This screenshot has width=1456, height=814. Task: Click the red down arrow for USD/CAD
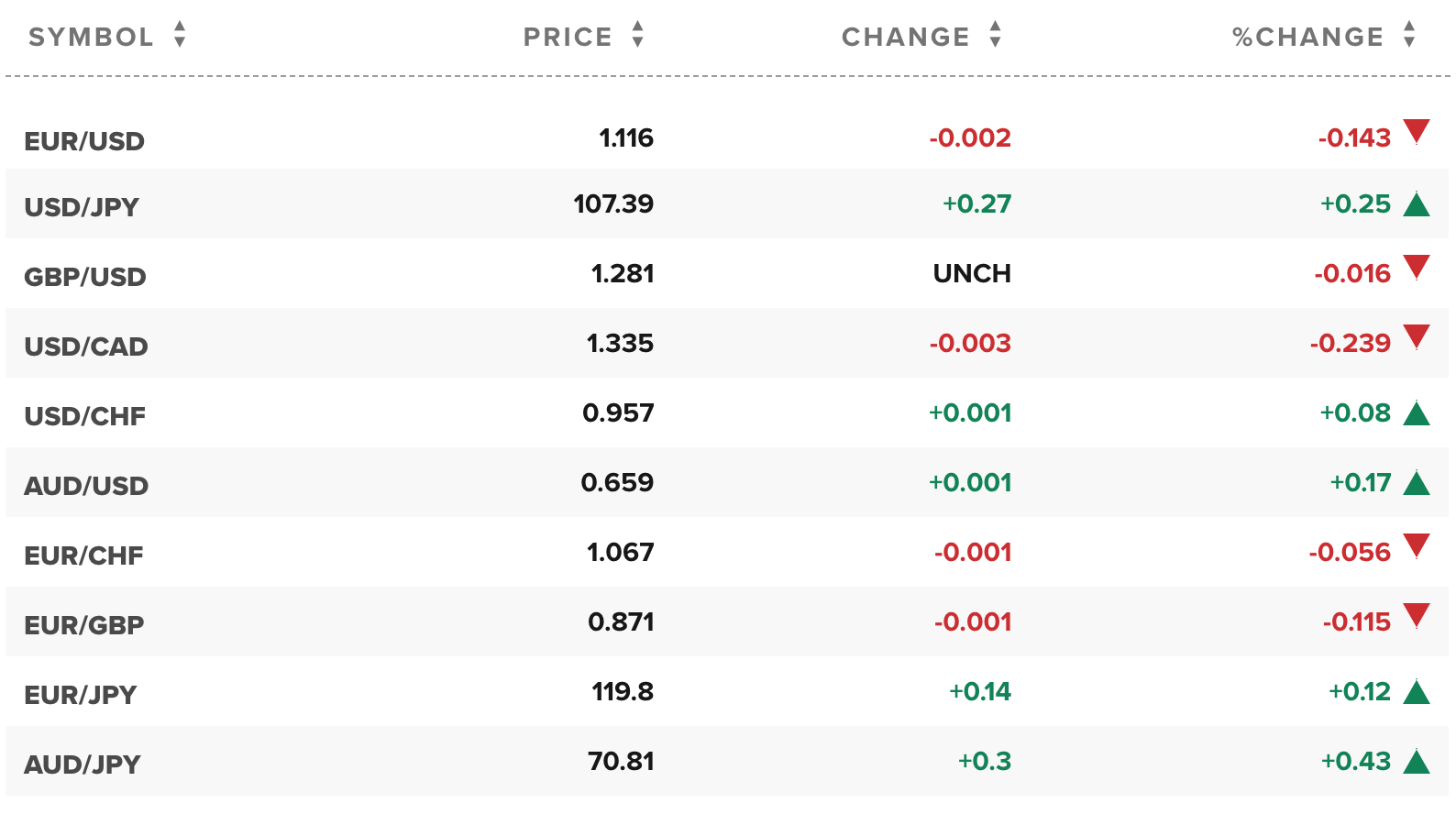tap(1417, 336)
